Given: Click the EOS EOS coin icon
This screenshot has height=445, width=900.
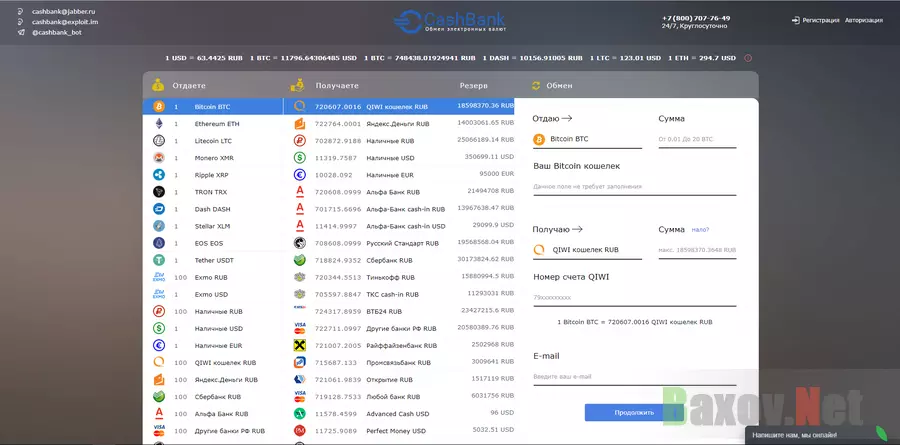Looking at the screenshot, I should 158,243.
